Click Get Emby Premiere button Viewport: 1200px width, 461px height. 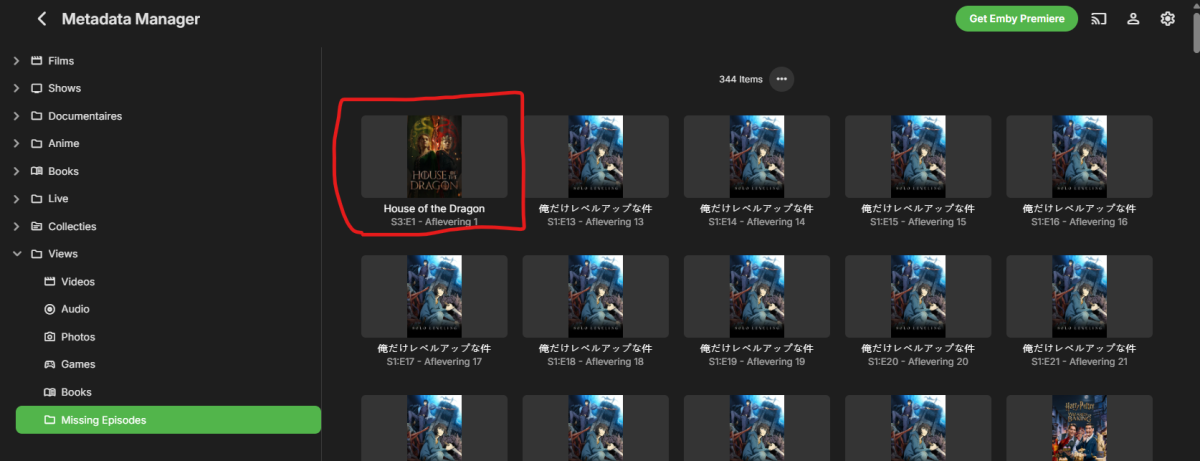1016,19
